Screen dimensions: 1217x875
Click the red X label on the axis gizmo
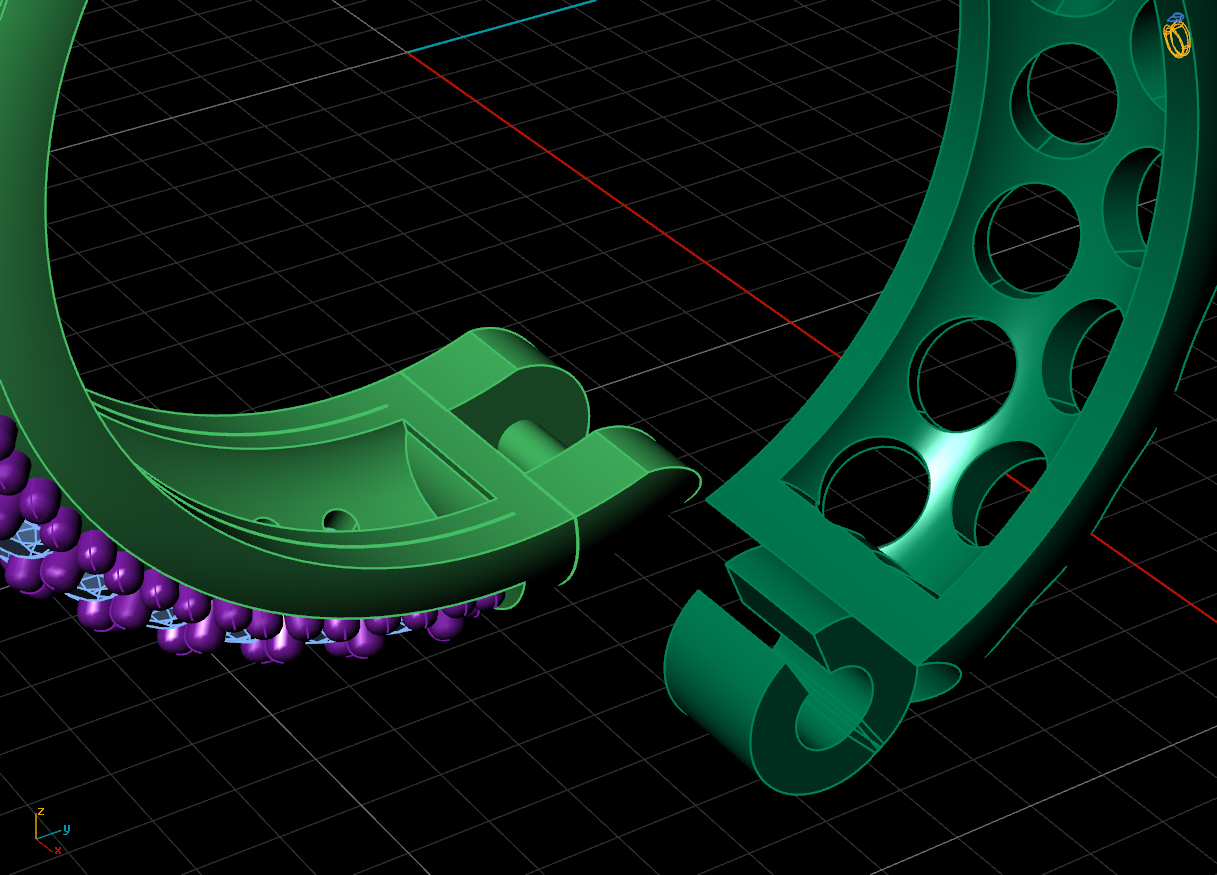coord(58,852)
